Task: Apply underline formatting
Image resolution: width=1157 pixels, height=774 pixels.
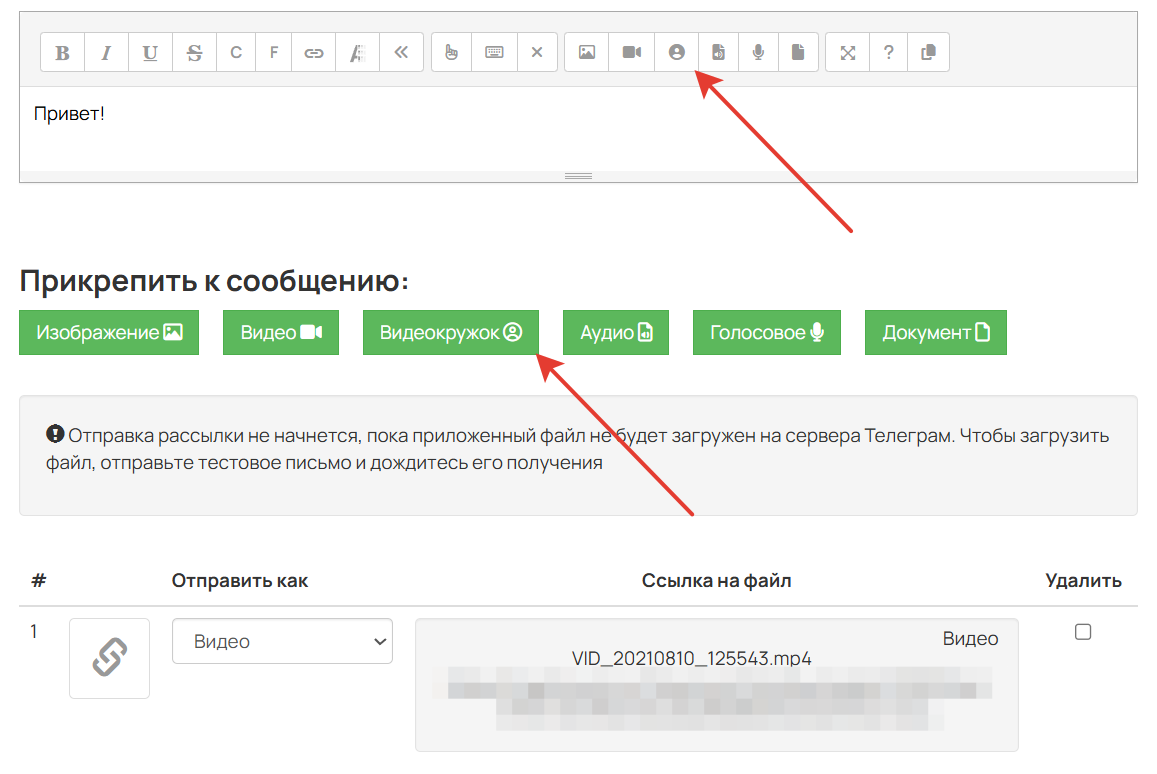Action: tap(150, 52)
